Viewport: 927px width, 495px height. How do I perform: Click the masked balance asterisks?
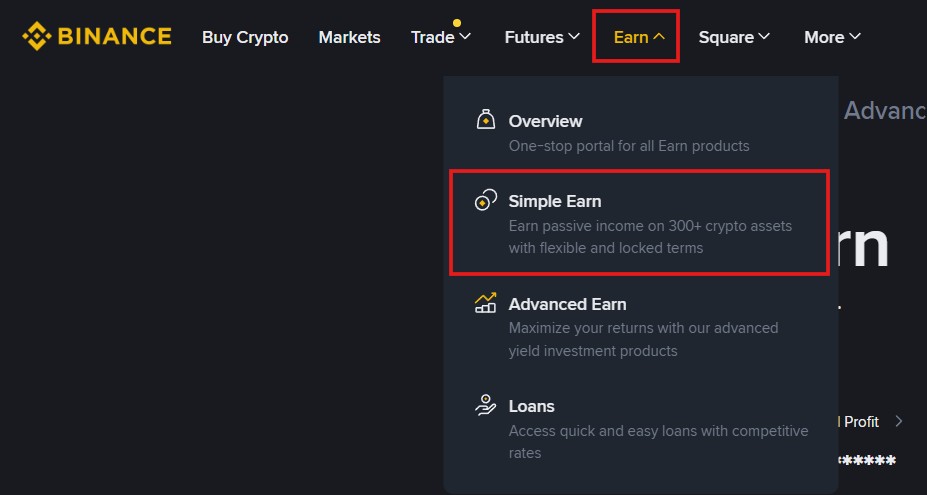coord(866,461)
